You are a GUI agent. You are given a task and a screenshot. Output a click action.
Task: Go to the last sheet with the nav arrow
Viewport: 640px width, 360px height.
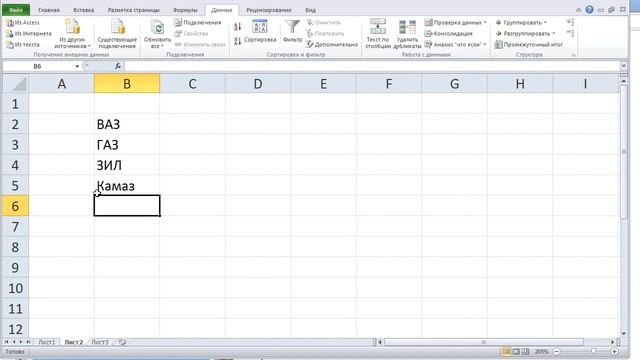tap(28, 342)
